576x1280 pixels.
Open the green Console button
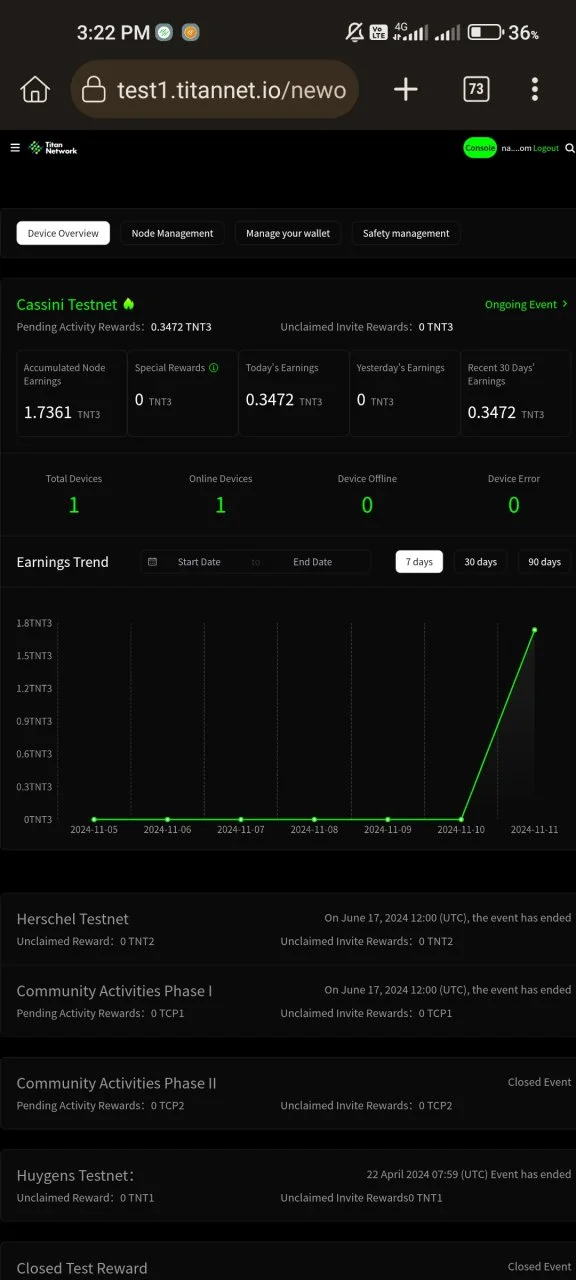[x=480, y=148]
